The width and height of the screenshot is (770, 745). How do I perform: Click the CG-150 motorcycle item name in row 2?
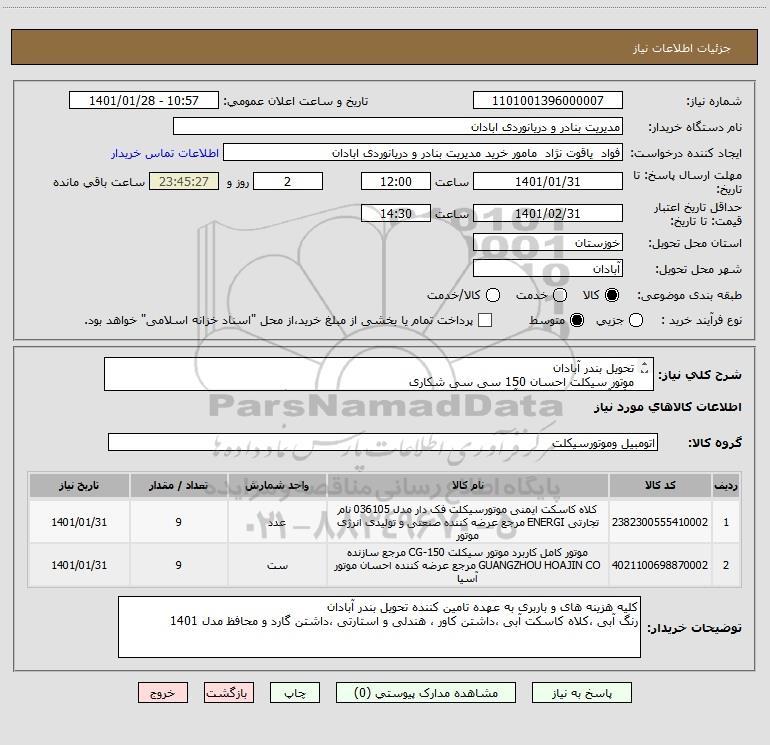pyautogui.click(x=468, y=565)
